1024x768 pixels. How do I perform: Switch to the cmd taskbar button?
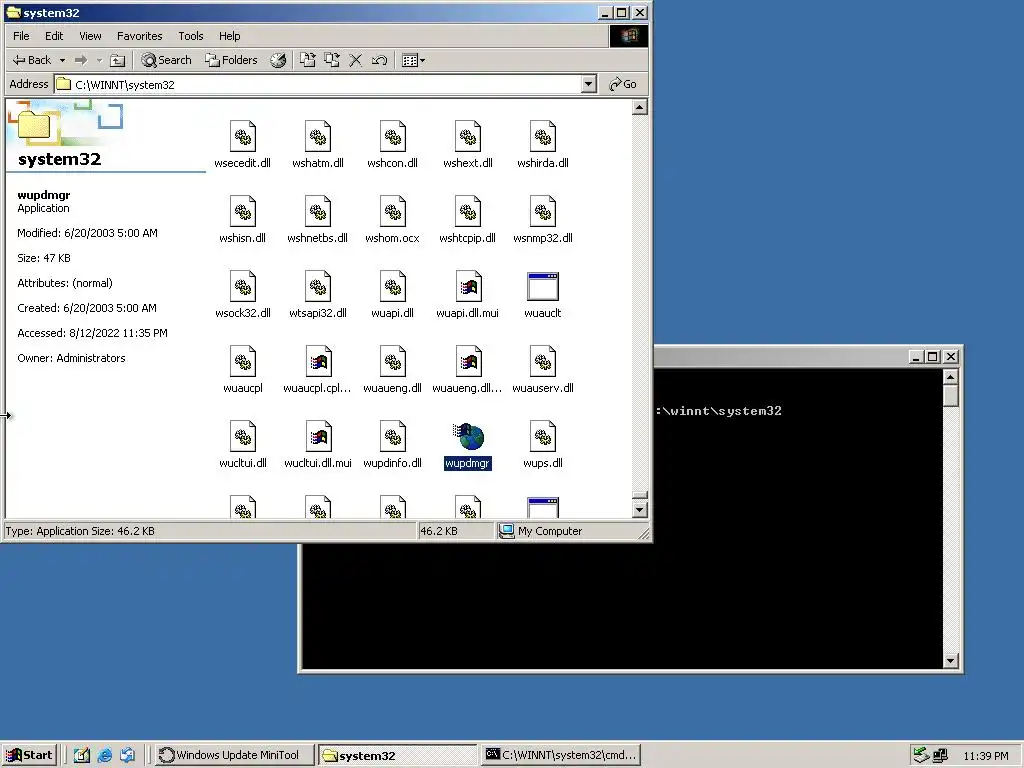(x=561, y=755)
